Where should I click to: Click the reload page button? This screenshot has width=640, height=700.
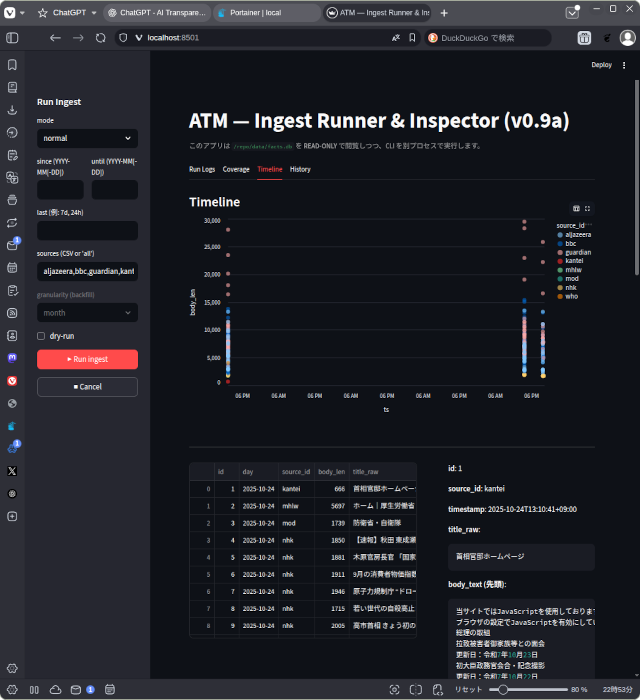coord(100,38)
